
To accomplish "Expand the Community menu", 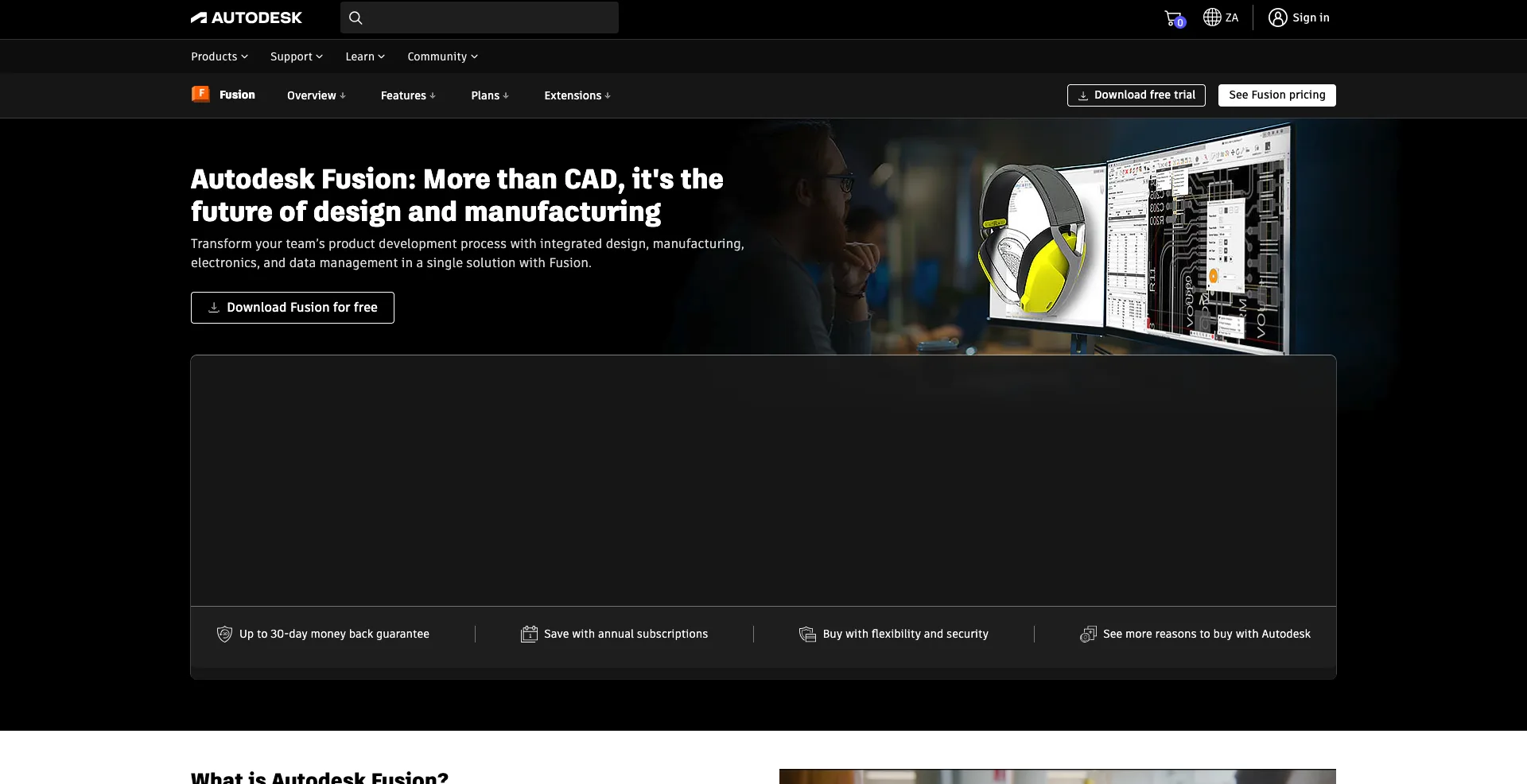I will click(x=443, y=56).
